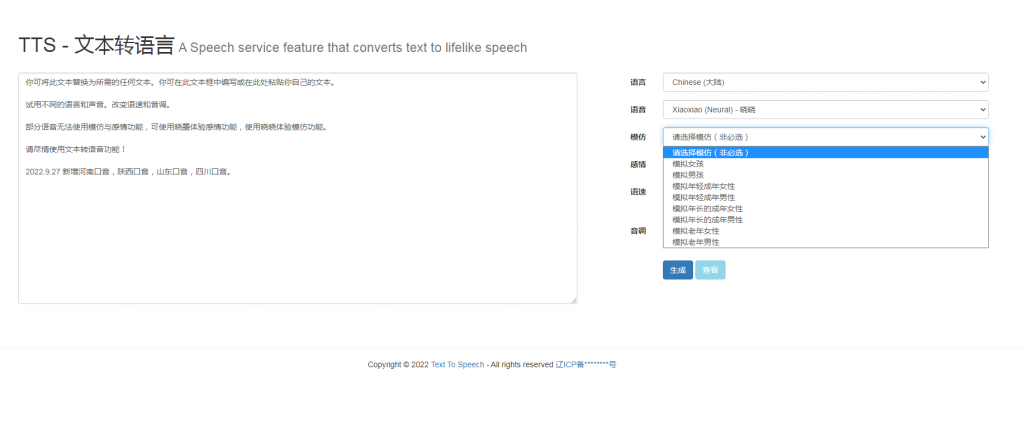This screenshot has width=1024, height=422.
Task: Choose 模拟老年男性 option
Action: (x=695, y=242)
